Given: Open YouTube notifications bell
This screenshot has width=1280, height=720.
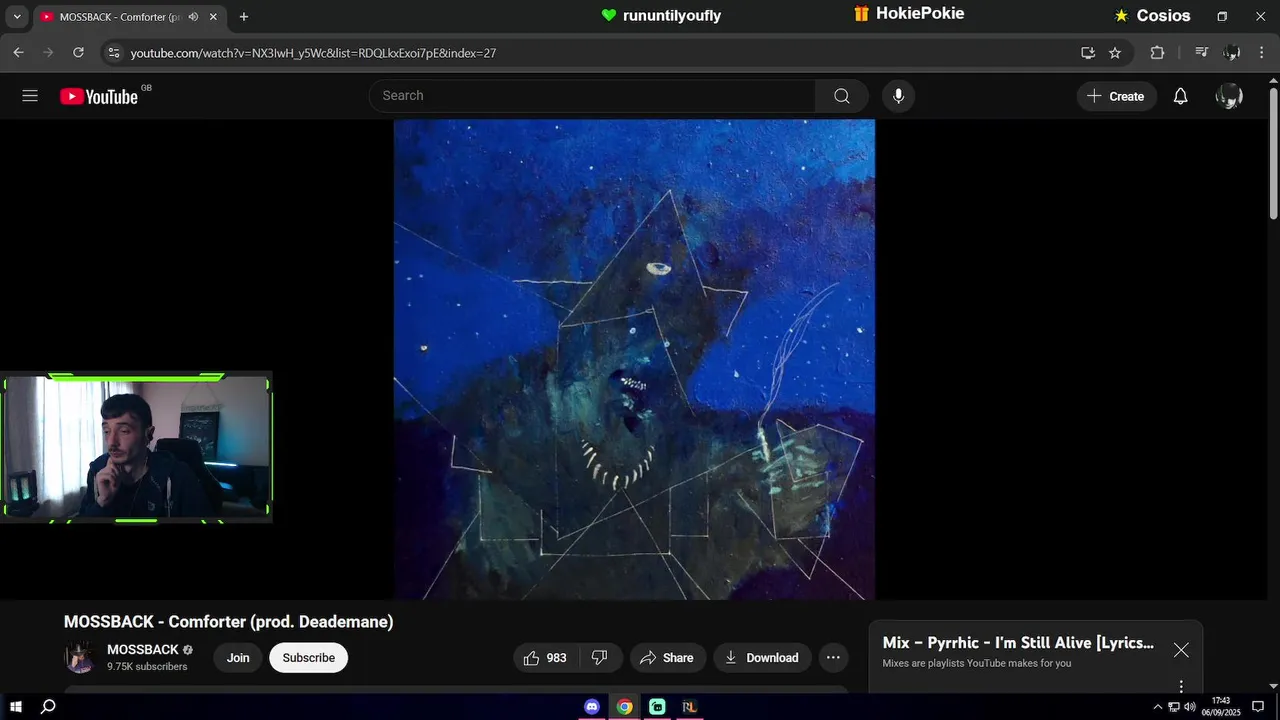Looking at the screenshot, I should coord(1180,96).
